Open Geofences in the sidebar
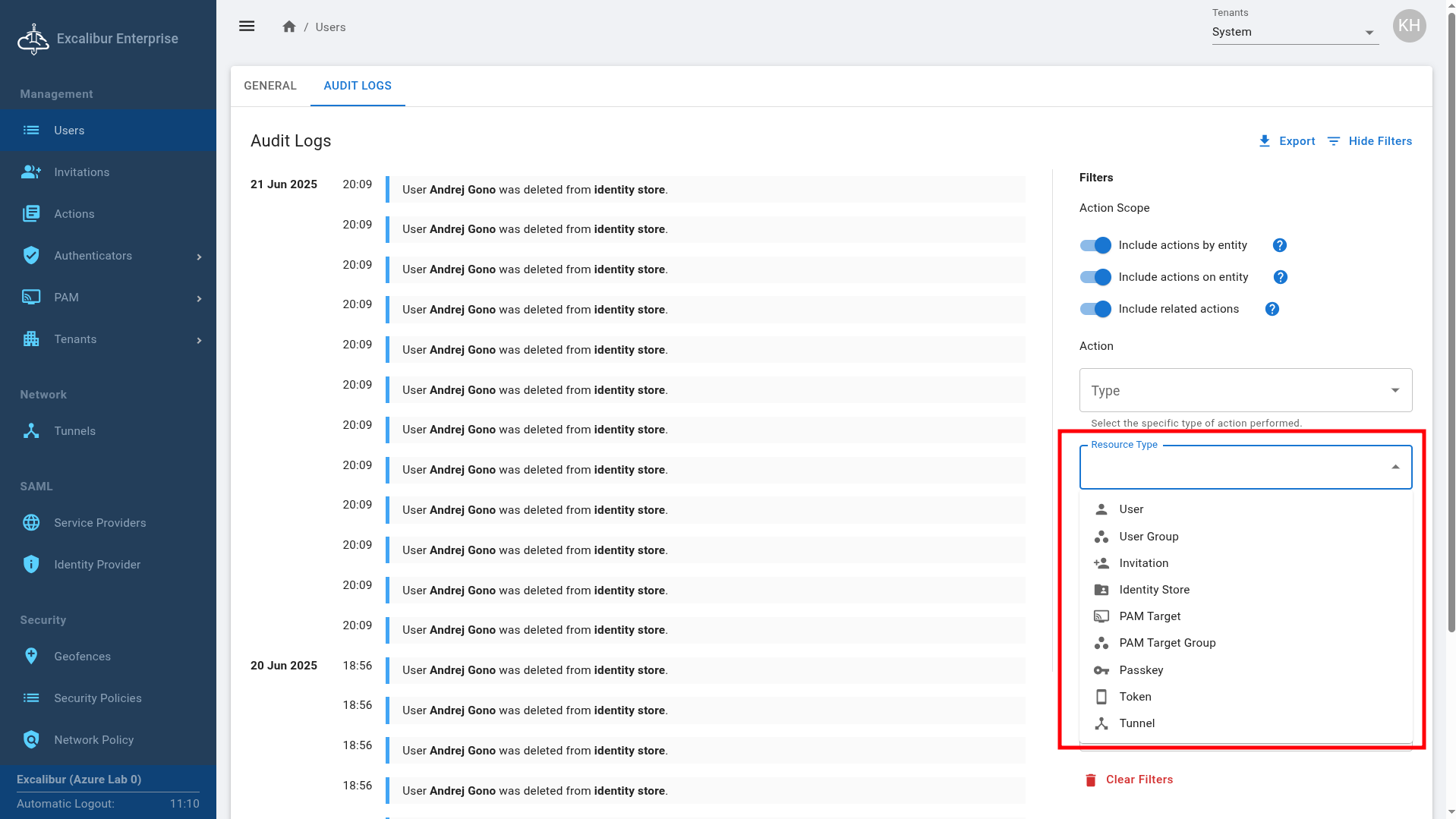This screenshot has width=1456, height=819. tap(82, 657)
